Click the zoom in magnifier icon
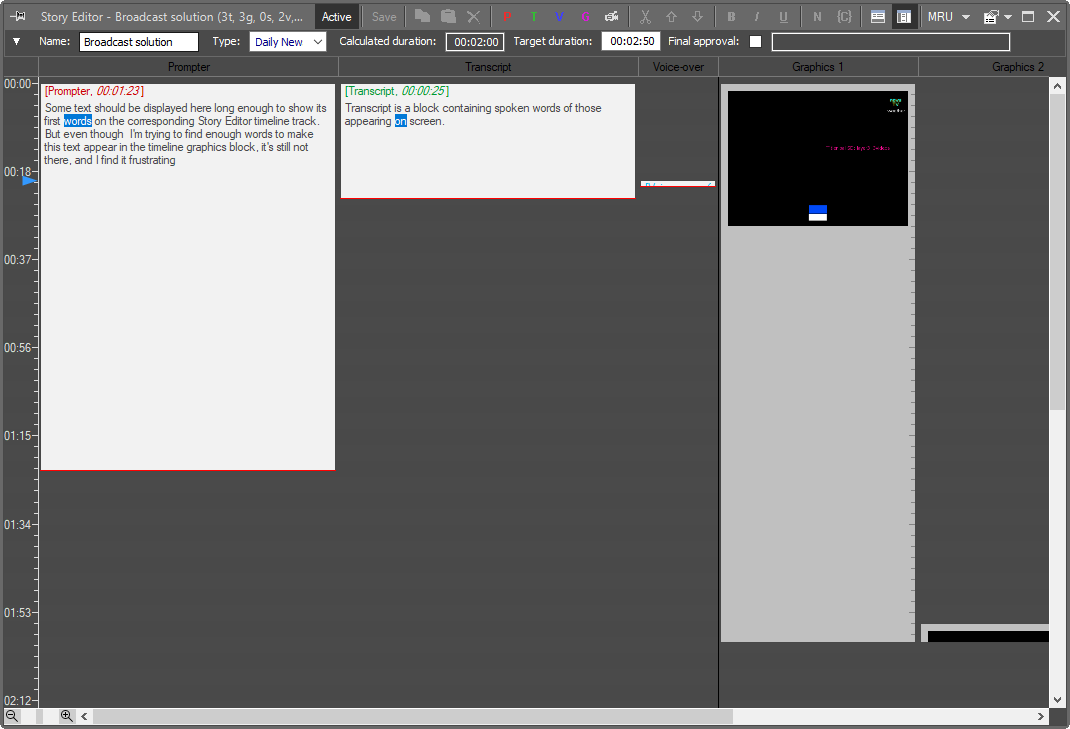 (x=66, y=716)
